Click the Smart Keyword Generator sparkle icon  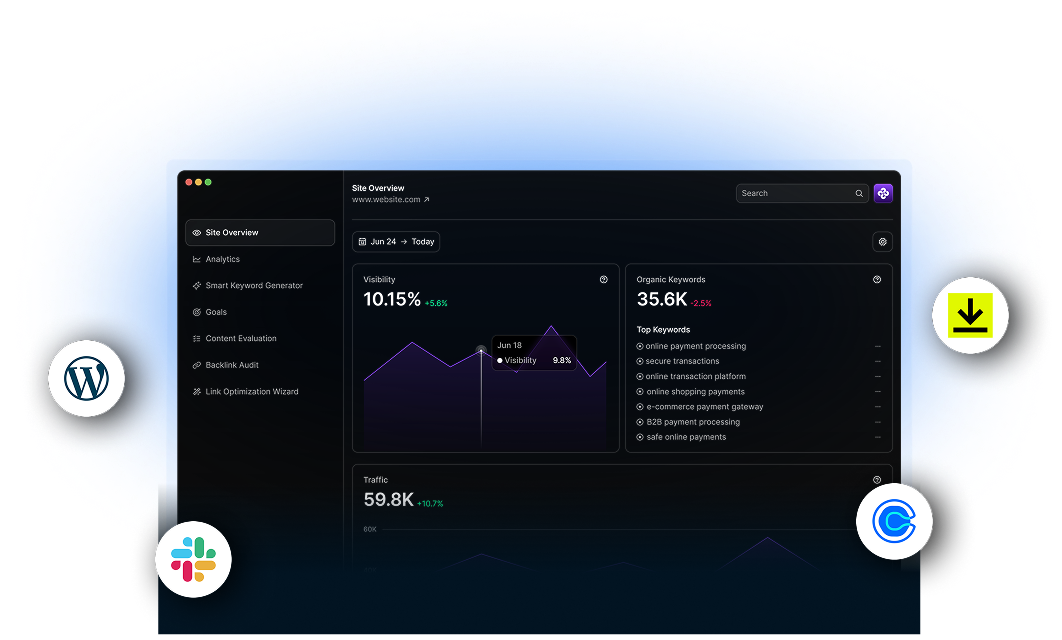(196, 285)
